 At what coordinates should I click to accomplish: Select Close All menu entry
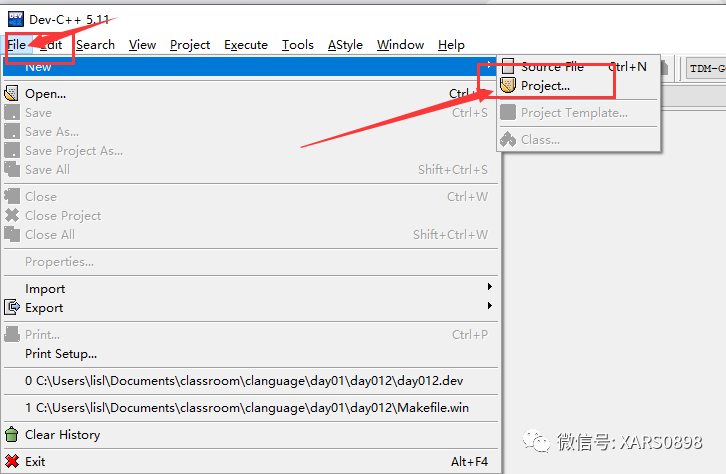[250, 234]
